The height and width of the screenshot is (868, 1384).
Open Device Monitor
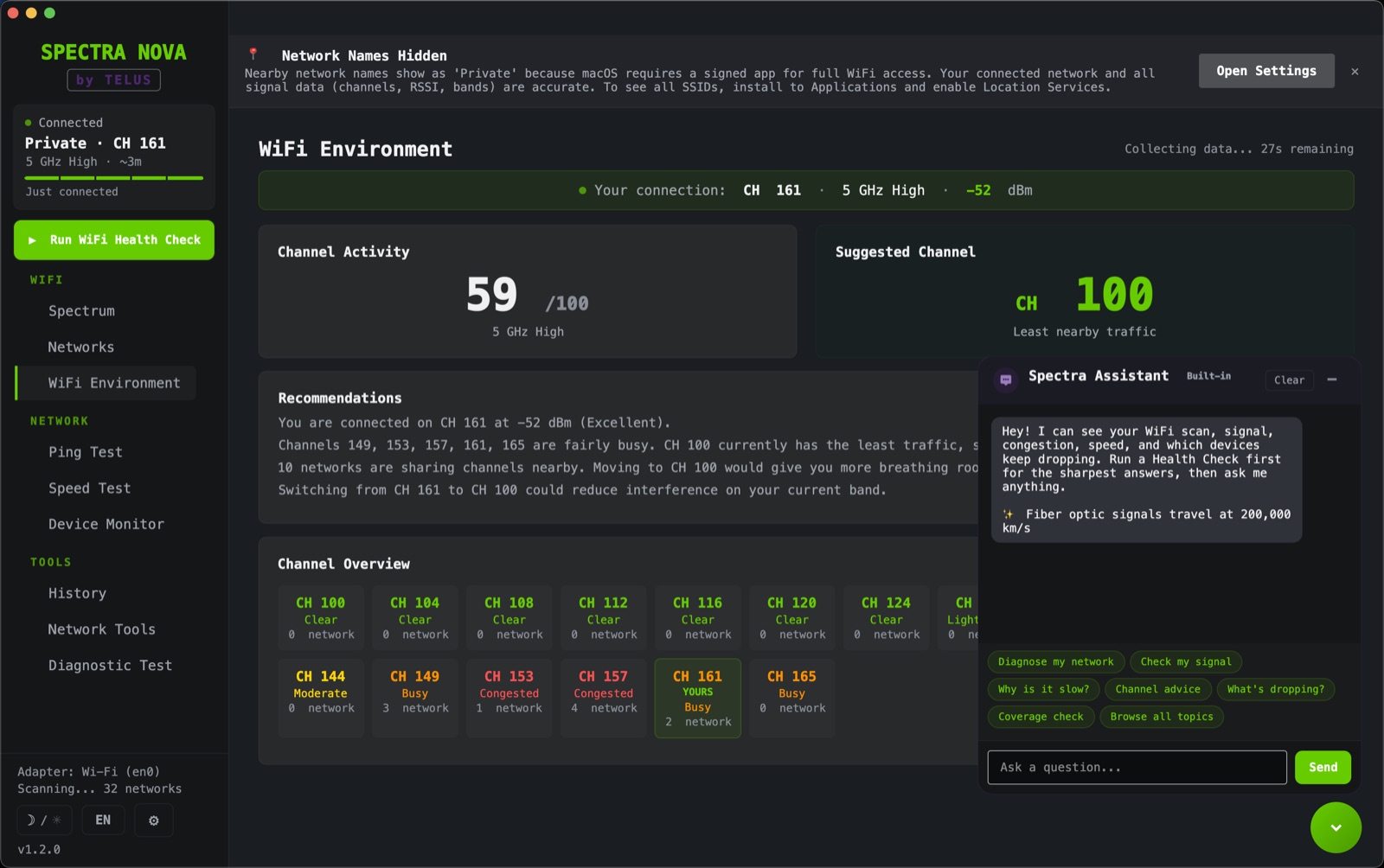pyautogui.click(x=106, y=525)
